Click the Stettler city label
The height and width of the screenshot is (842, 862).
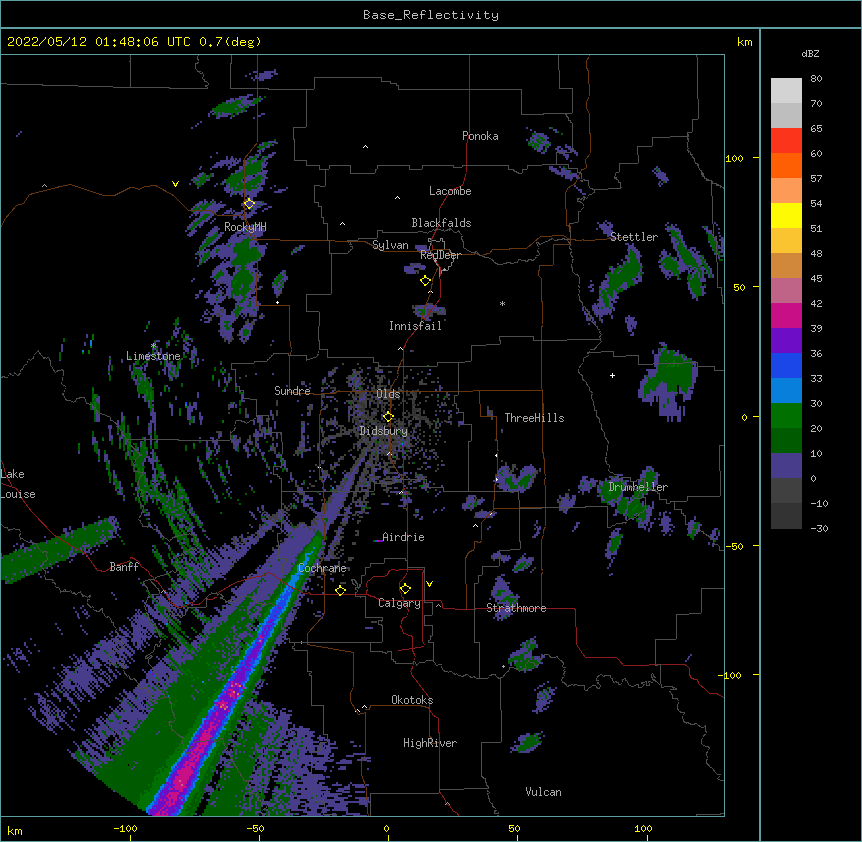634,237
